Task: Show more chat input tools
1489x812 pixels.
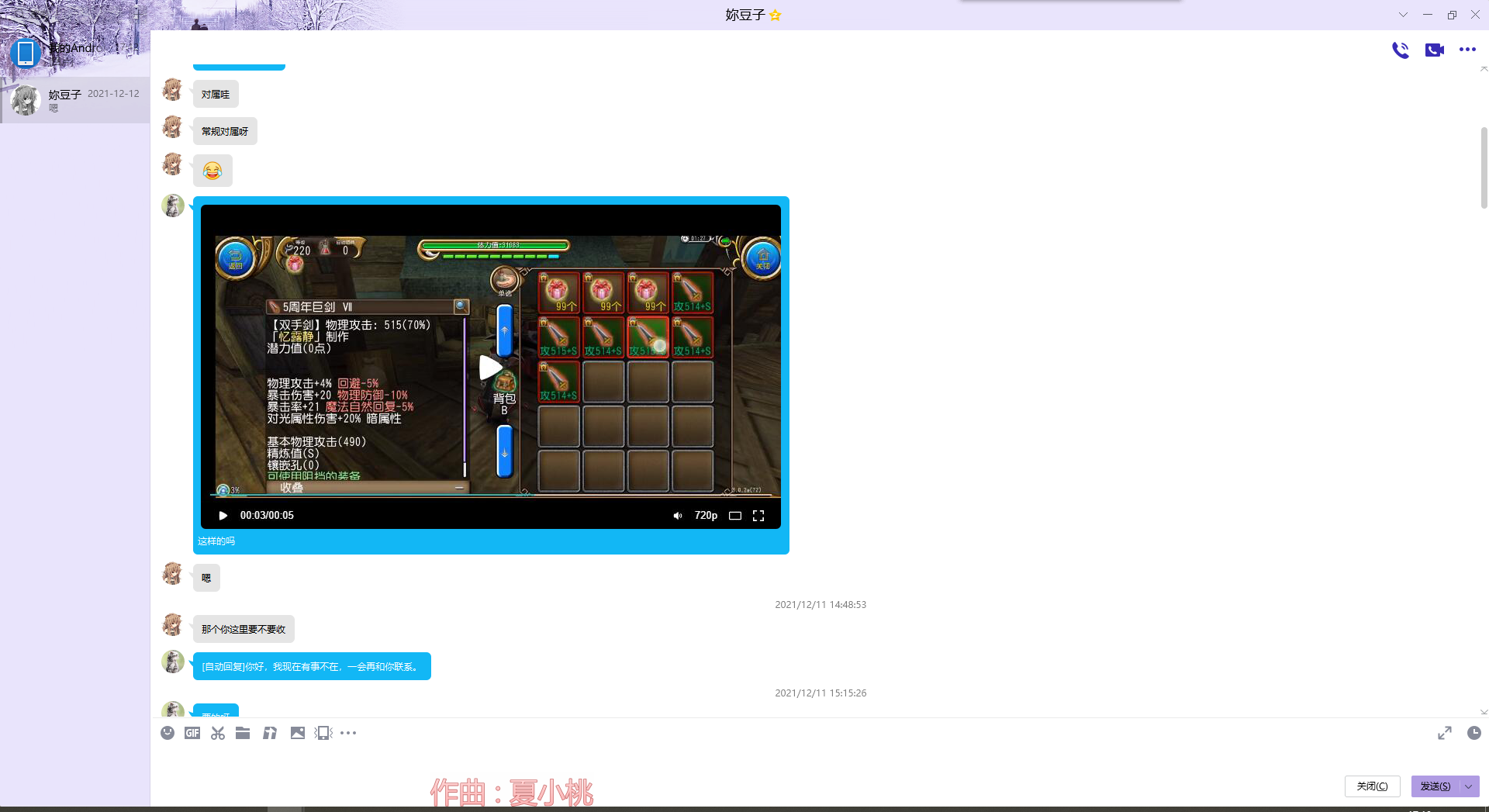Action: [348, 733]
